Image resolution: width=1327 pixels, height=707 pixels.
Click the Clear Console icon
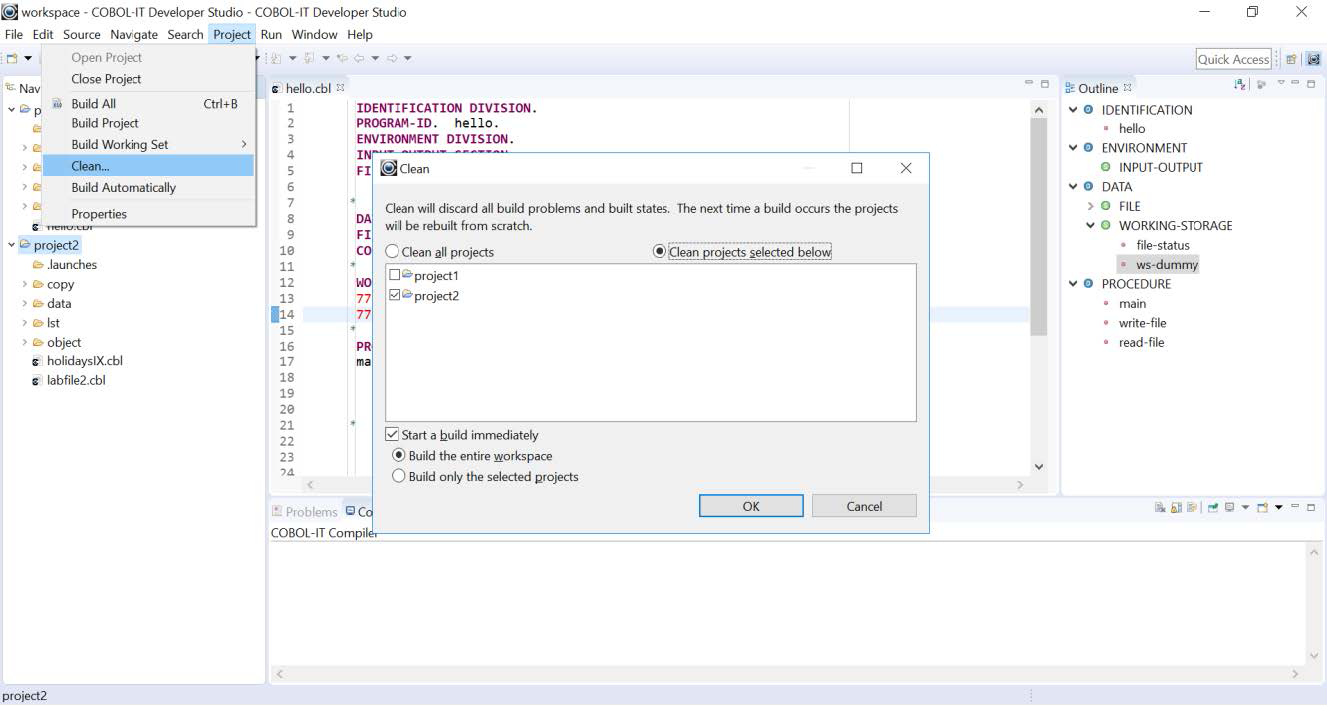coord(1160,508)
